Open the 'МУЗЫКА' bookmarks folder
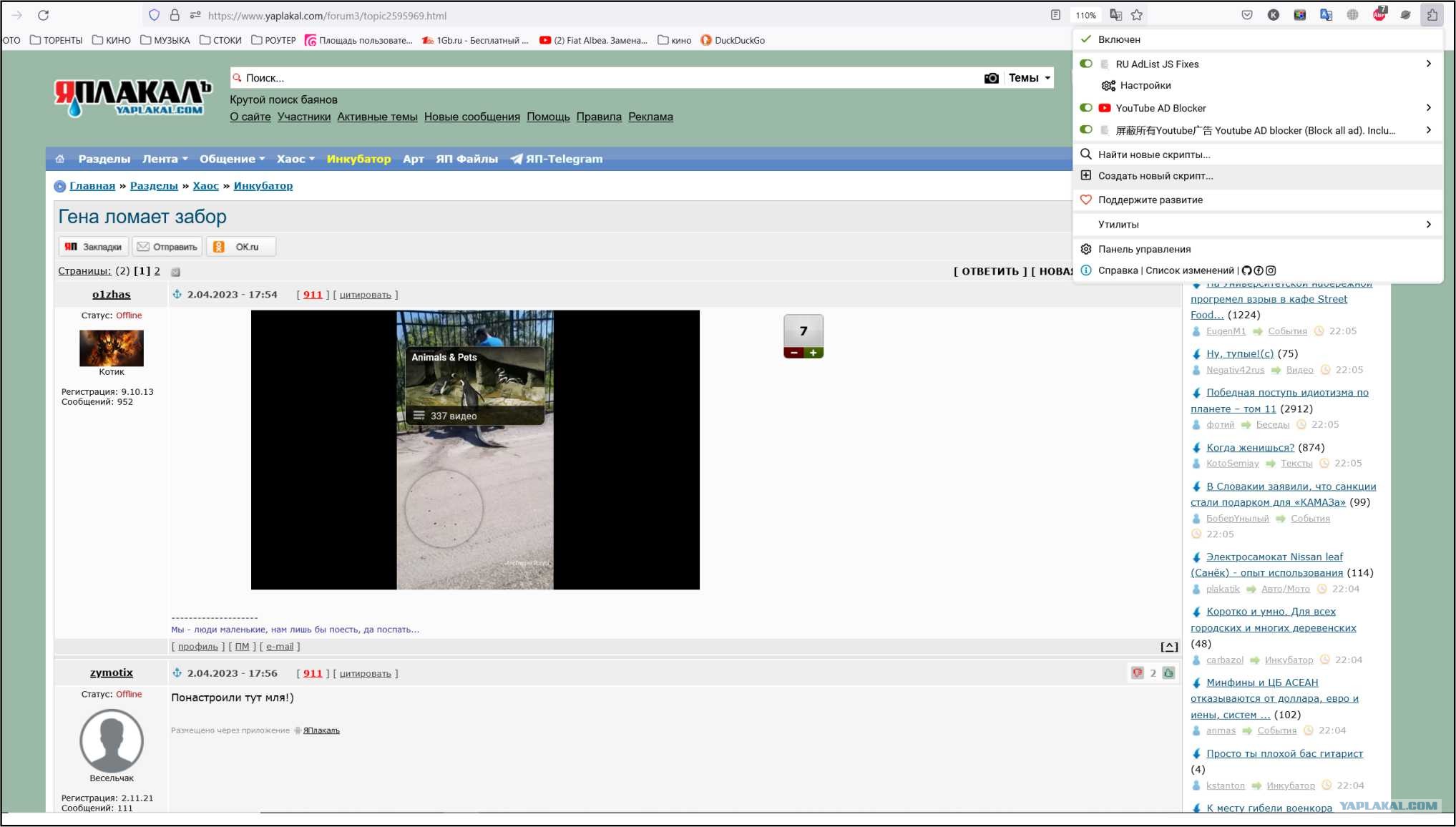This screenshot has width=1456, height=827. click(165, 40)
